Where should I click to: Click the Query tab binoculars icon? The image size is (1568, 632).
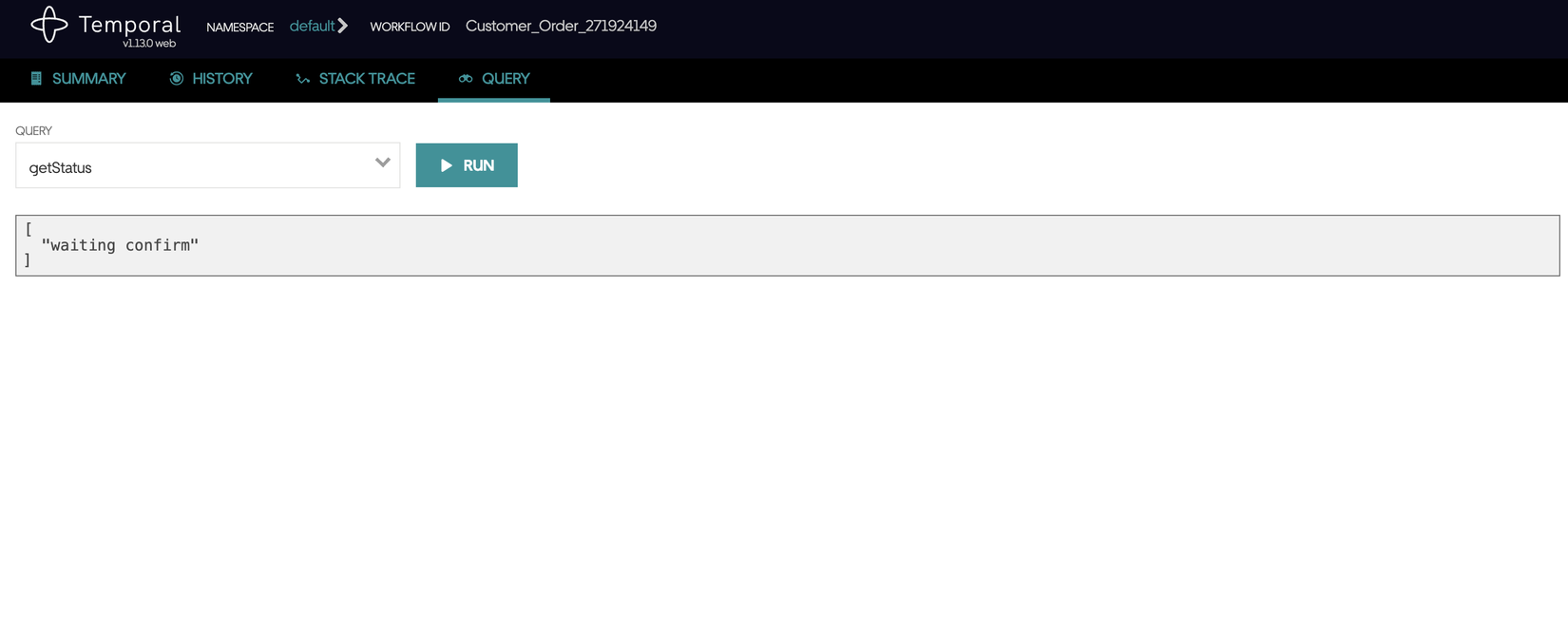[x=466, y=79]
